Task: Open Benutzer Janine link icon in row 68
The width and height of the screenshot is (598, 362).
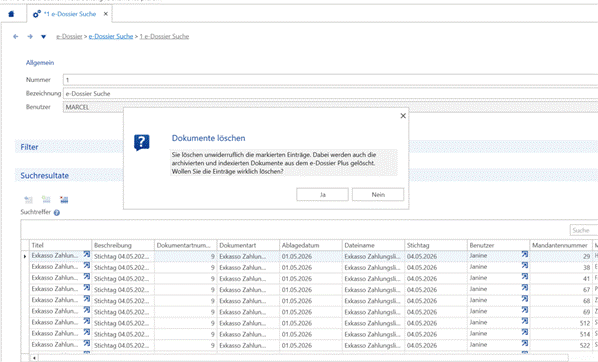Action: click(525, 299)
